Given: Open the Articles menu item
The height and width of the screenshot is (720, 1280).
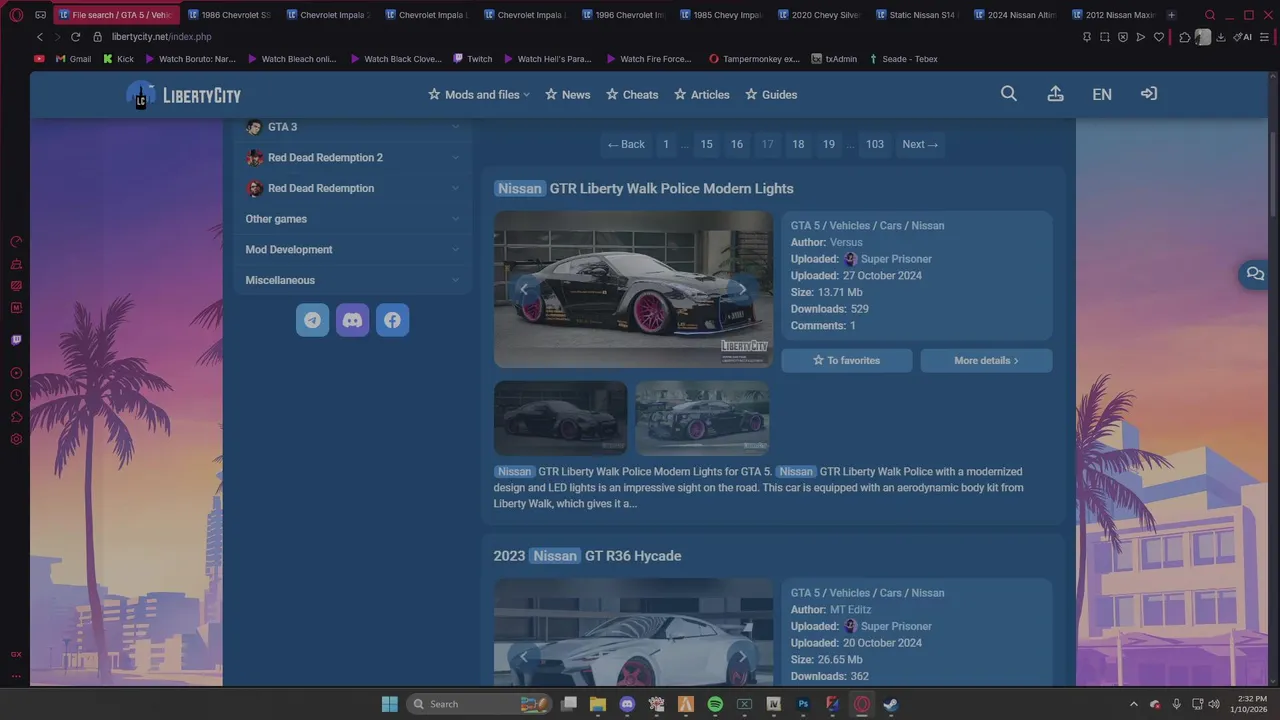Looking at the screenshot, I should pyautogui.click(x=702, y=95).
